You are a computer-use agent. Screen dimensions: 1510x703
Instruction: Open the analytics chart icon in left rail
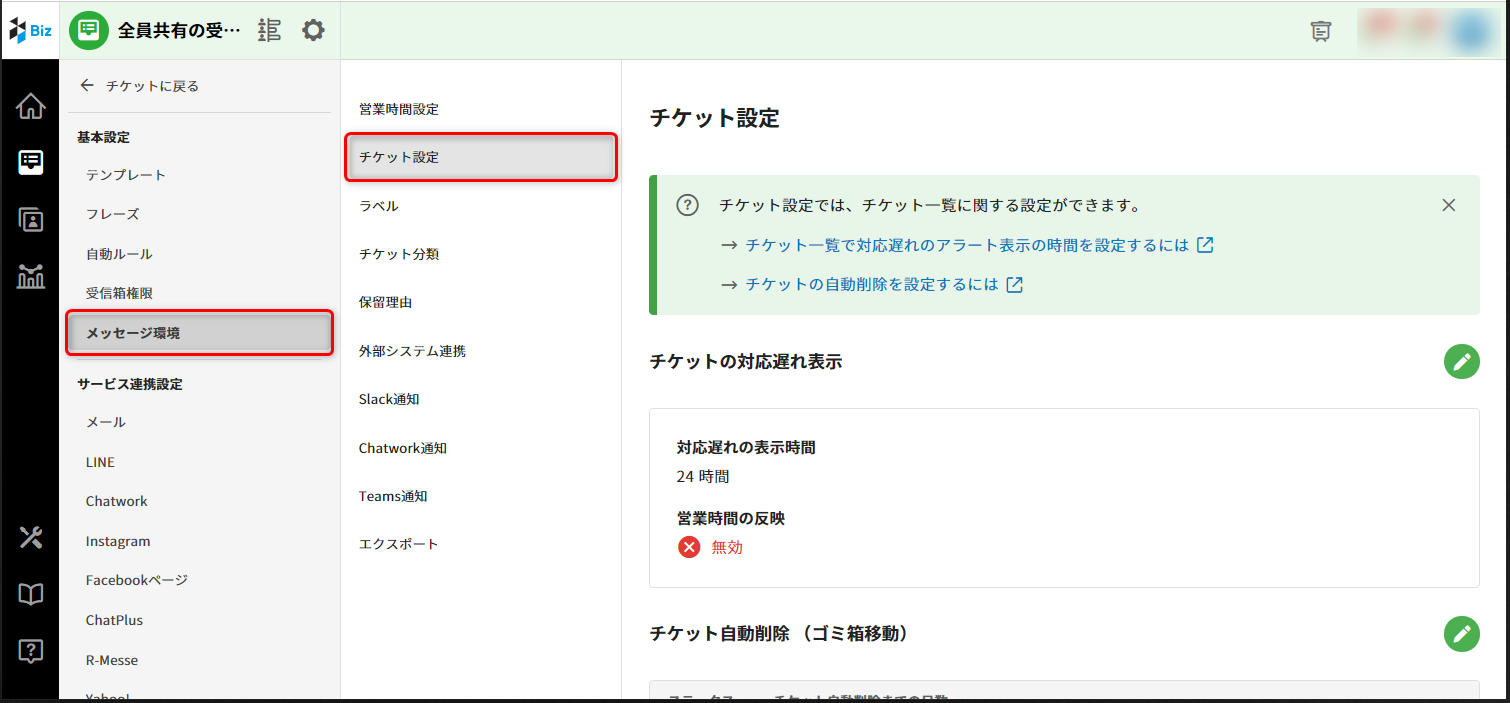point(31,276)
